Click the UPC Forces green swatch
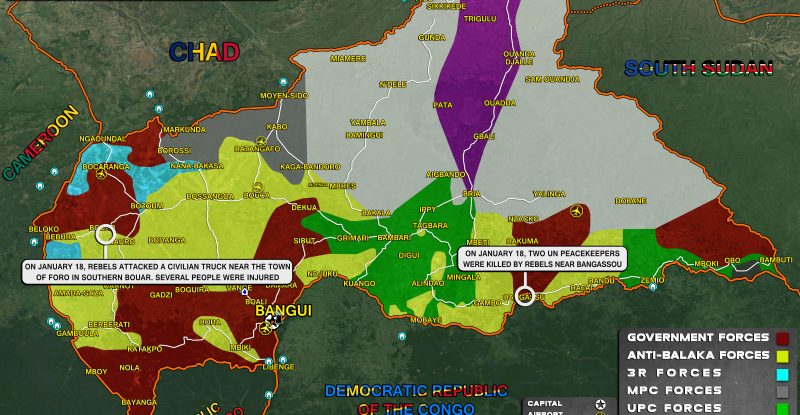The height and width of the screenshot is (415, 800). [784, 407]
